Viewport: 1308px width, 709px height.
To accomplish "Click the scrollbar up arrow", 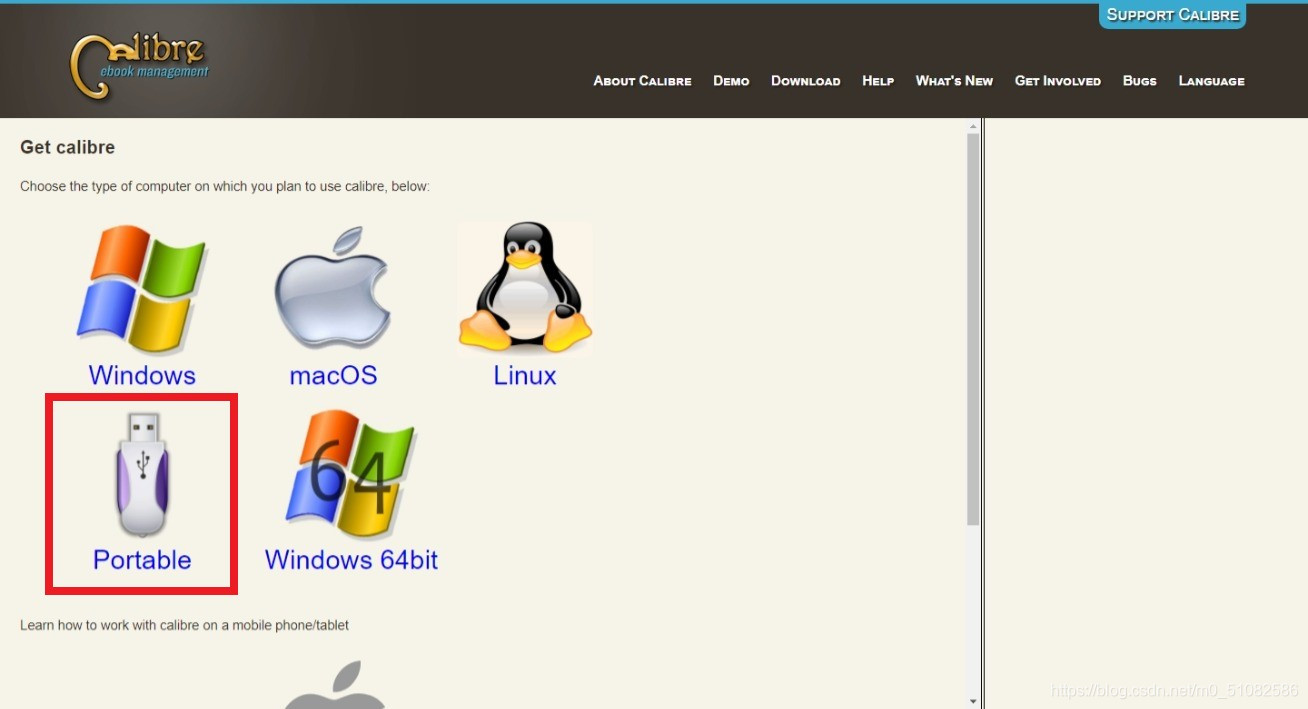I will 973,127.
